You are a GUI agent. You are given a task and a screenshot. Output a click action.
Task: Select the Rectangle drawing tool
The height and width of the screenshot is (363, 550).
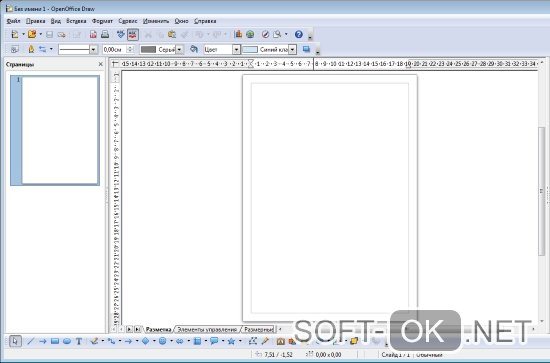54,341
